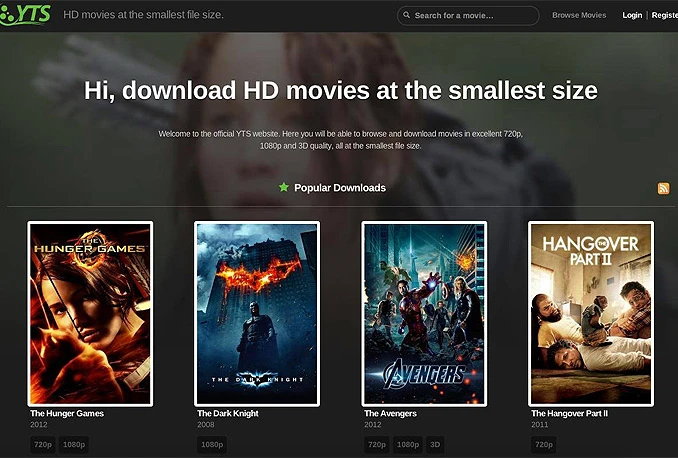The image size is (678, 458).
Task: Select 720p for The Hunger Games
Action: pyautogui.click(x=43, y=445)
